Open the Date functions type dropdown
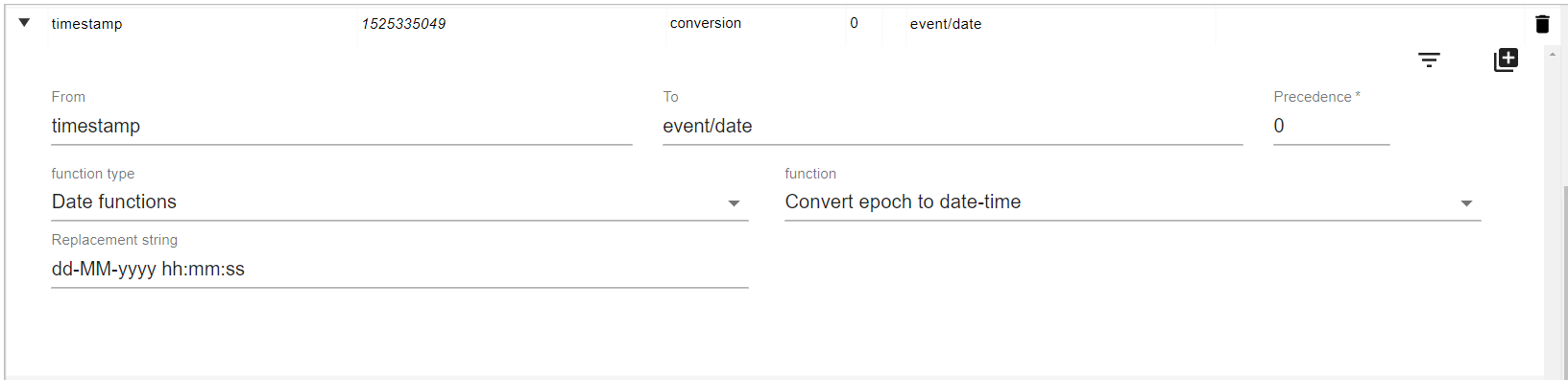The width and height of the screenshot is (1568, 380). tap(399, 202)
